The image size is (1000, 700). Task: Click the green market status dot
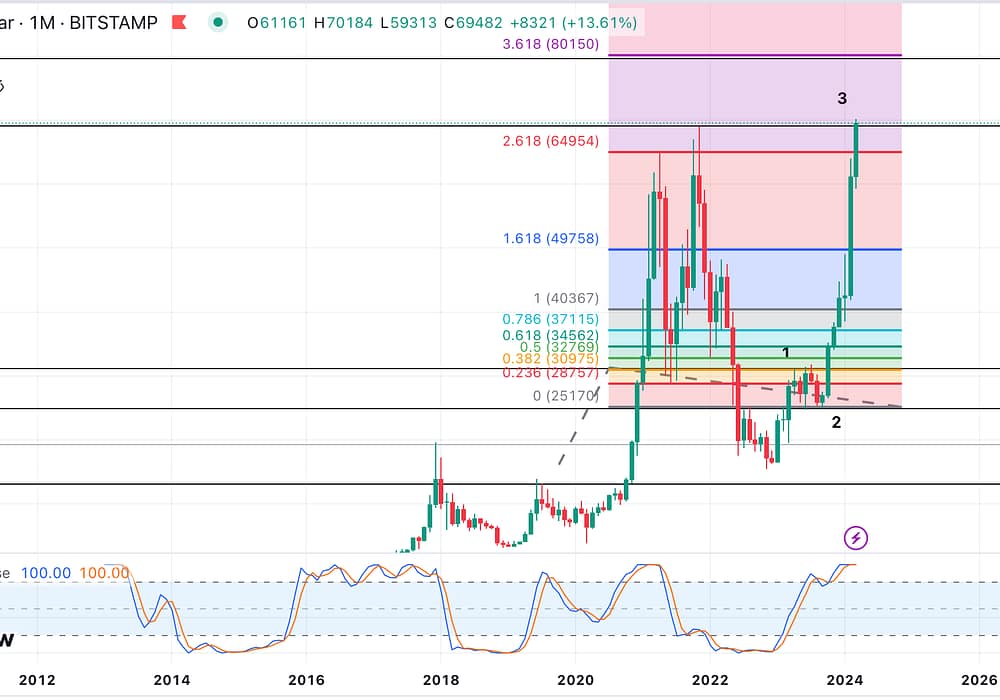(217, 22)
